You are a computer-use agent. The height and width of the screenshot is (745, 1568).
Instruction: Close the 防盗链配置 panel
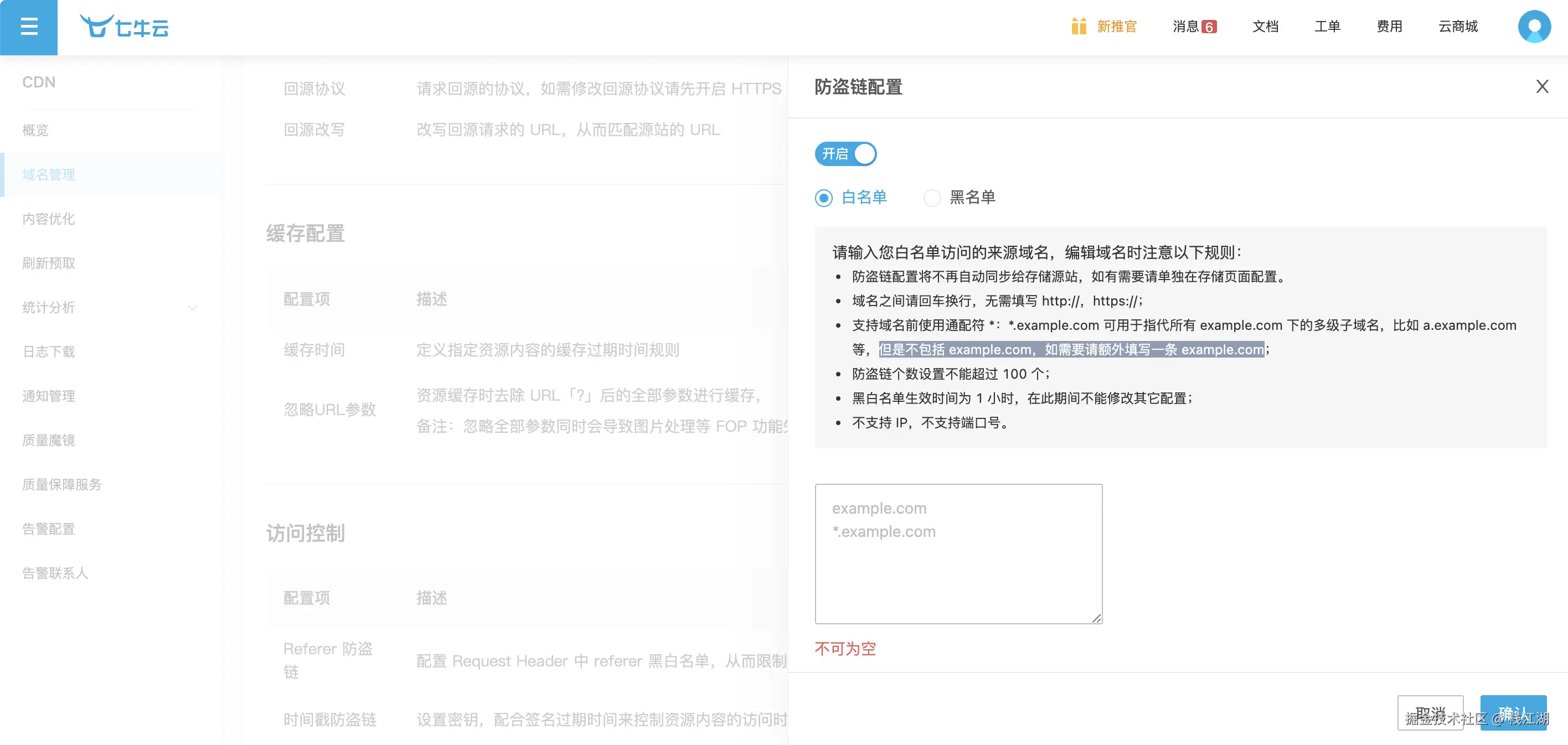[1542, 87]
